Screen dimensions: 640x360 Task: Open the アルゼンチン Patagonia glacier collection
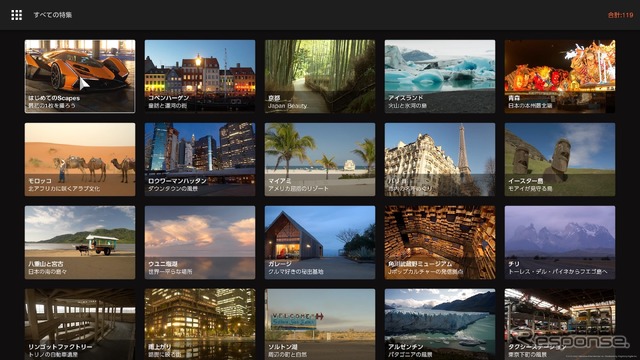[x=440, y=324]
